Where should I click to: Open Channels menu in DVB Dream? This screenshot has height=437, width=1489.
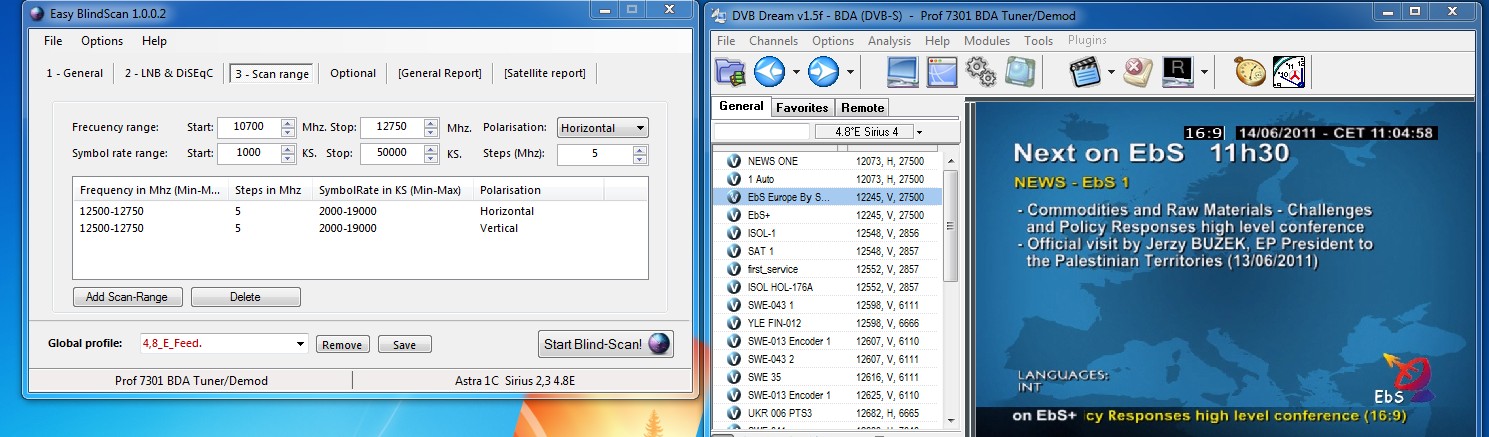click(774, 41)
